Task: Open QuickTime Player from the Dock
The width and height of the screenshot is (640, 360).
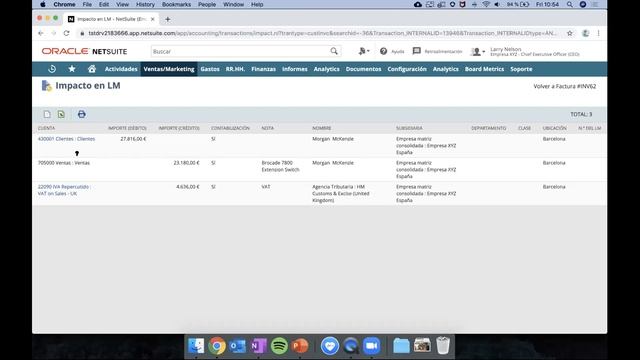Action: pos(350,346)
